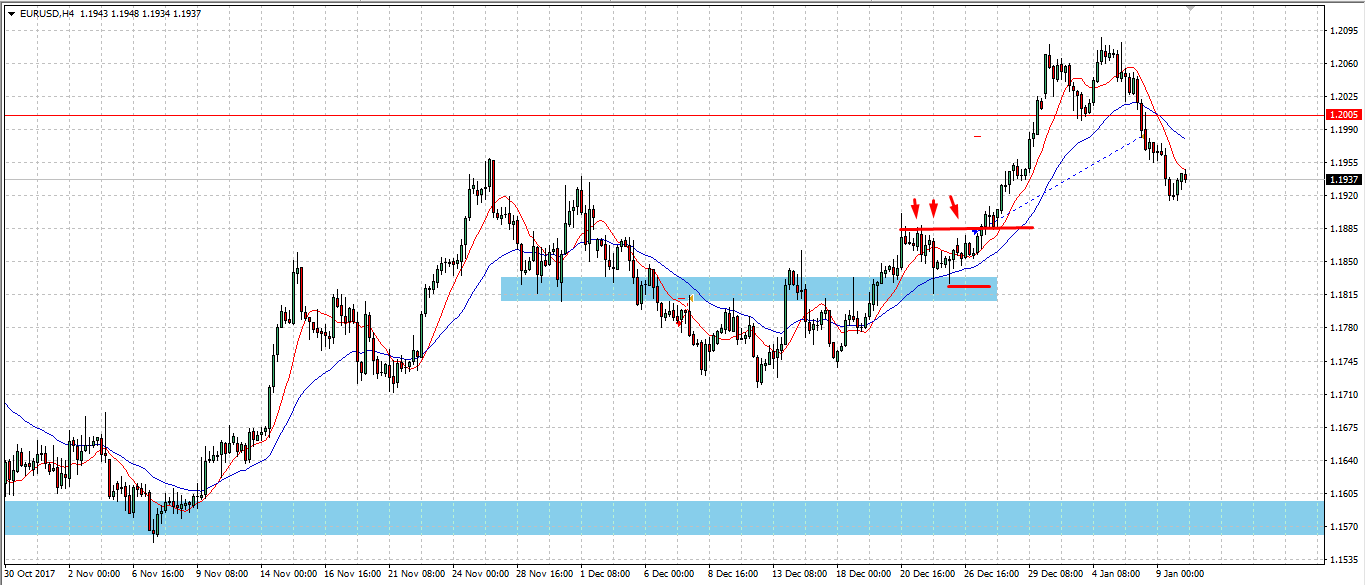Click the 1.1990 price axis label
This screenshot has height=585, width=1365.
(x=1342, y=130)
